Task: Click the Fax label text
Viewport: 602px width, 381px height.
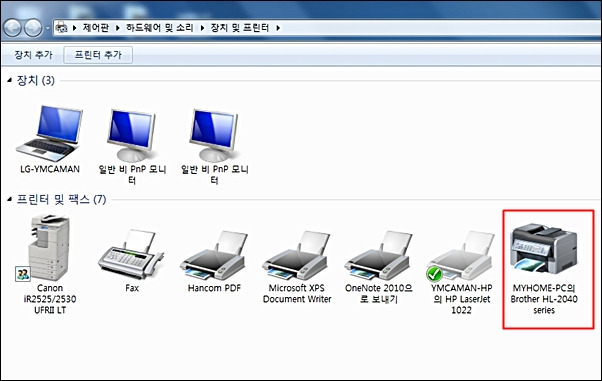Action: tap(132, 288)
